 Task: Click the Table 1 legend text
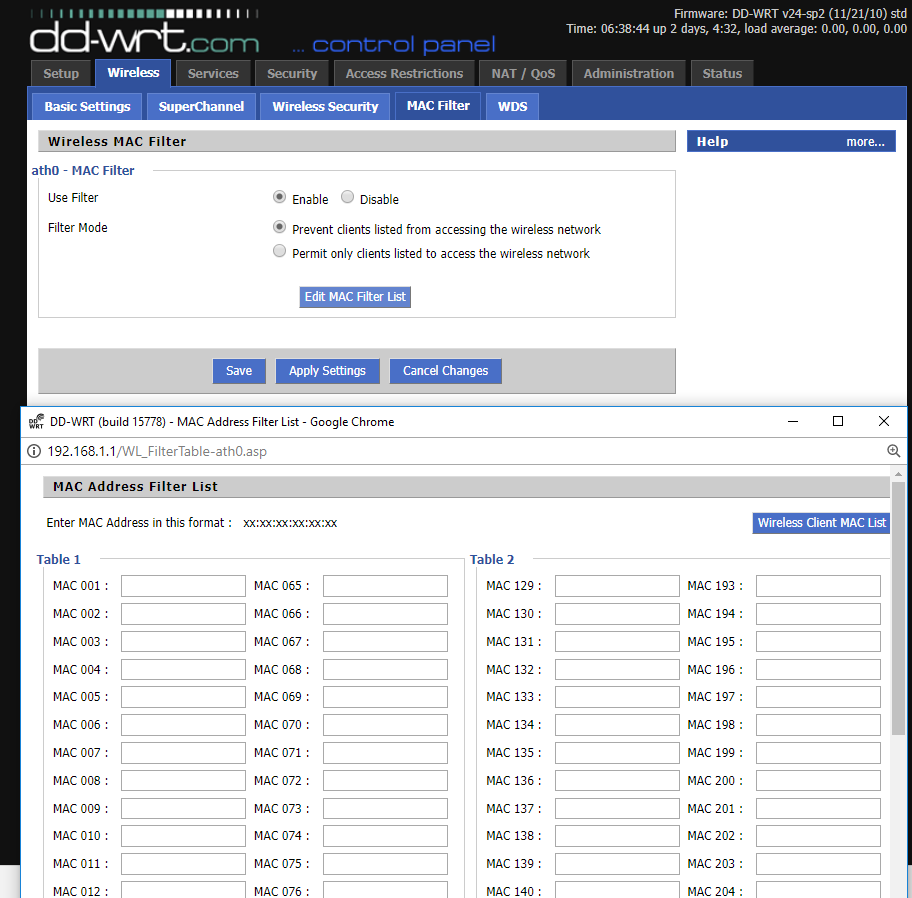pyautogui.click(x=58, y=560)
